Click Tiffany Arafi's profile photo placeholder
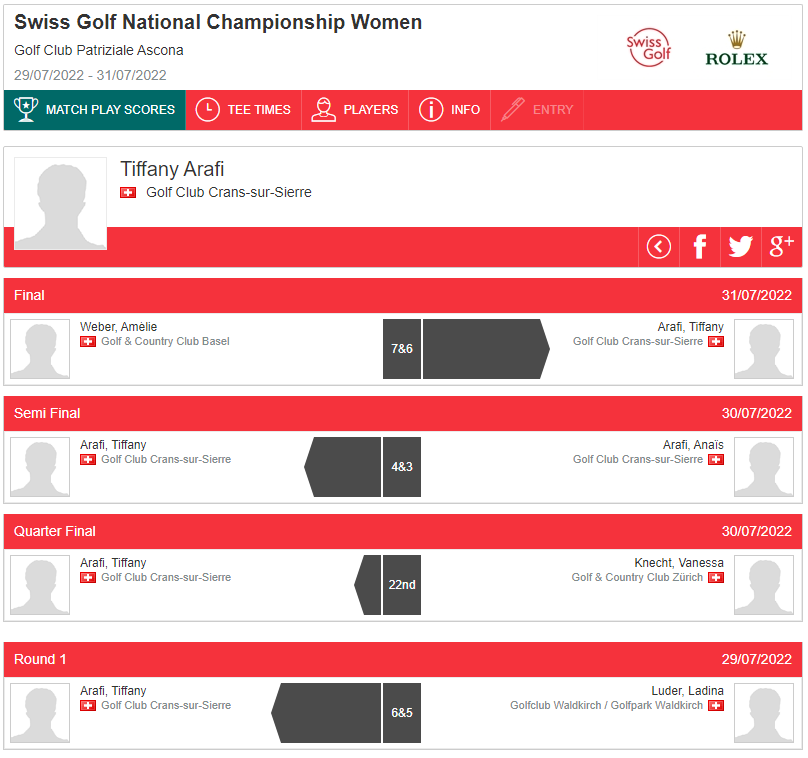Image resolution: width=808 pixels, height=758 pixels. coord(61,204)
